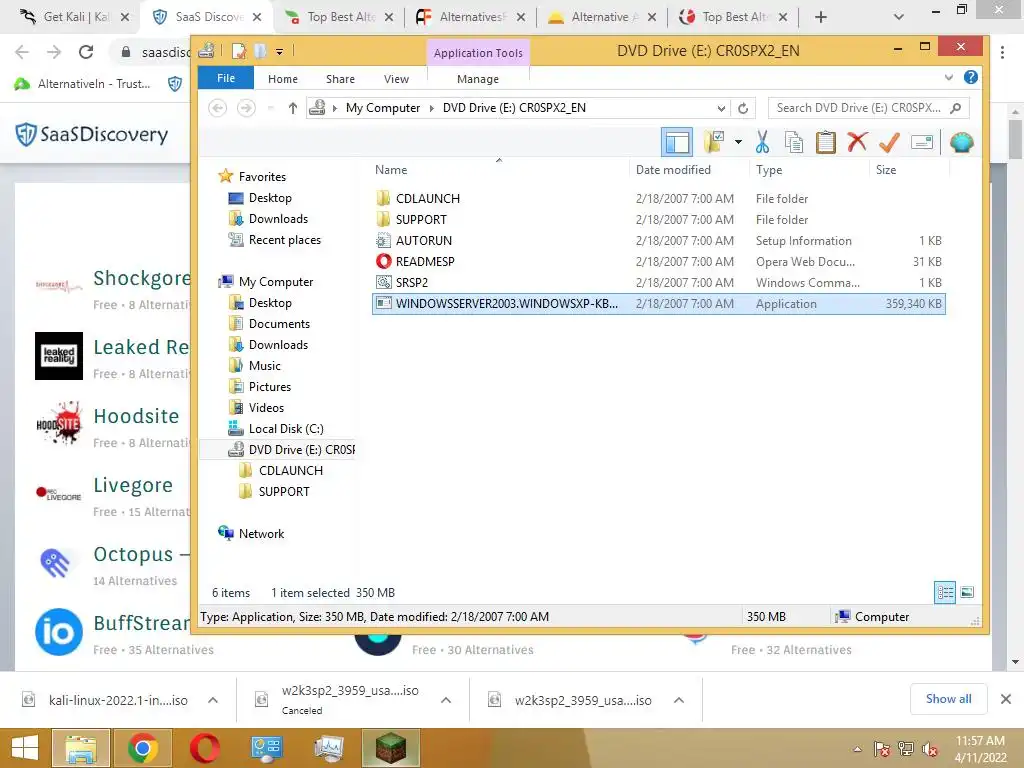
Task: Sort files by the Type column header
Action: click(769, 170)
